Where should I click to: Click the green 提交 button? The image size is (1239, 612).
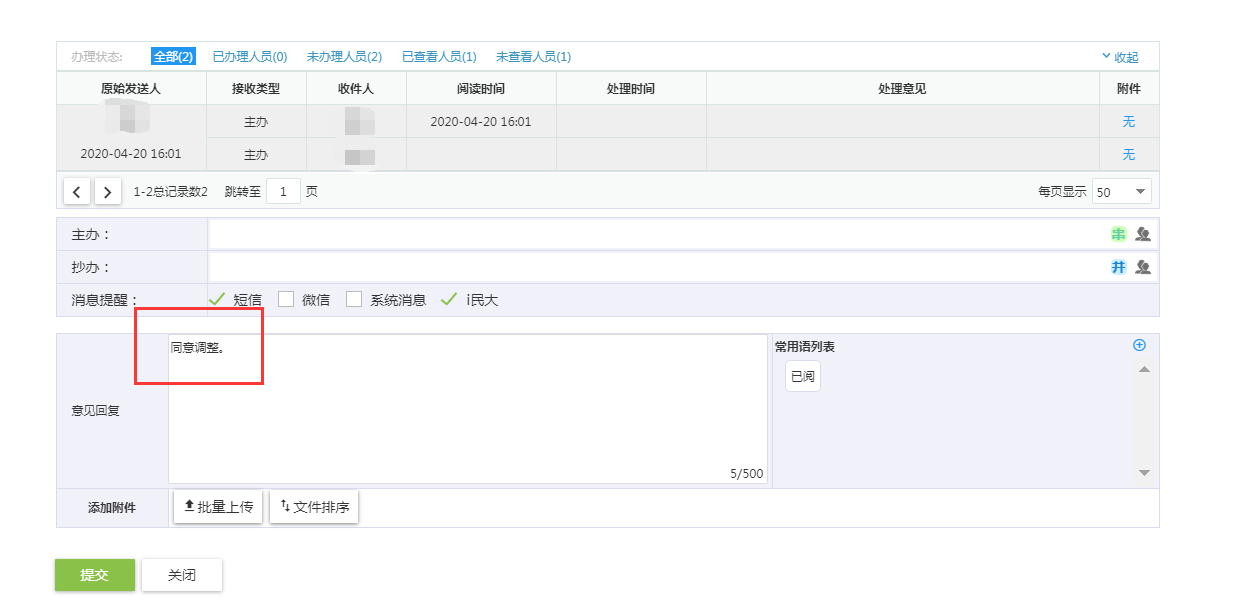(94, 575)
